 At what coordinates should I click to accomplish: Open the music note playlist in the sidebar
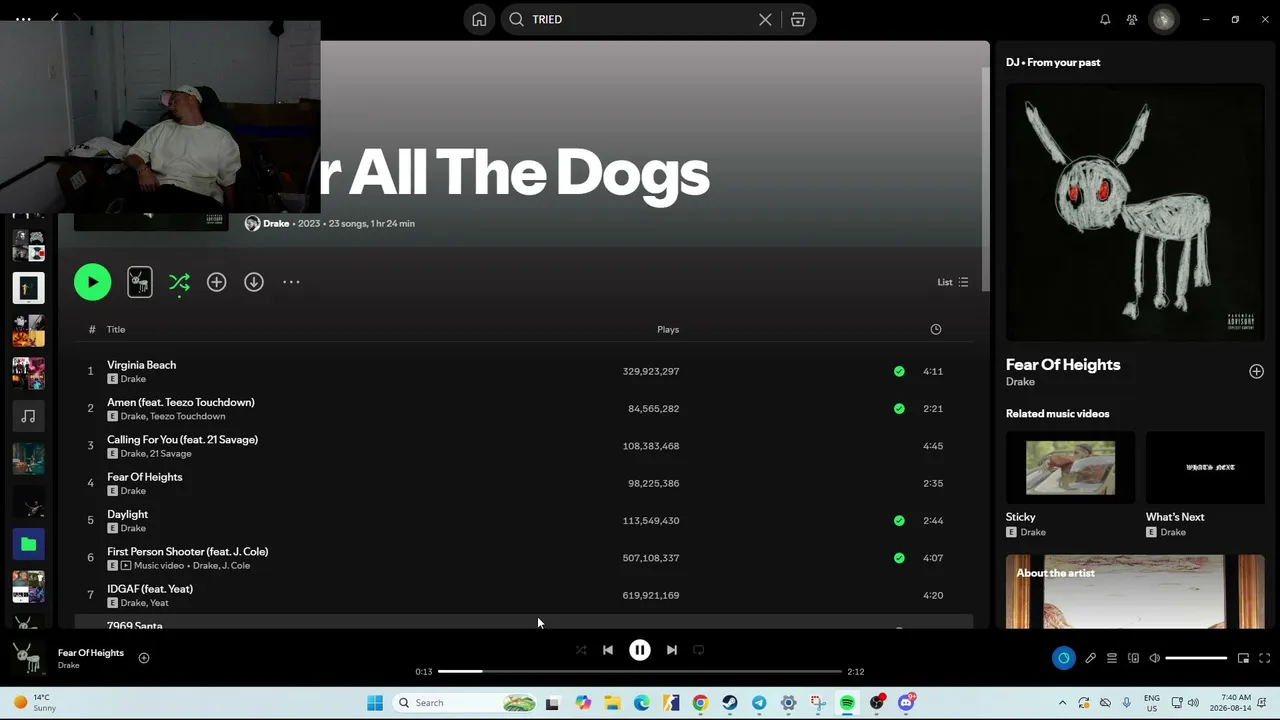[x=28, y=416]
